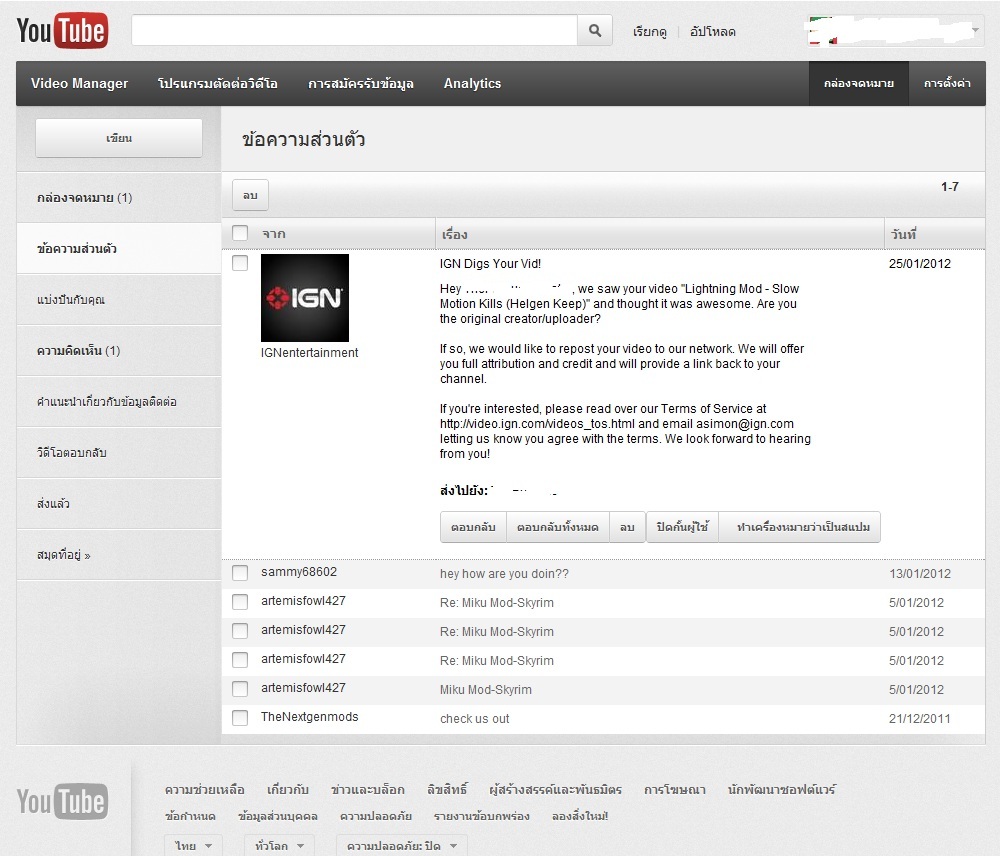Click the ตอบกลับ (Reply) button

coord(473,527)
